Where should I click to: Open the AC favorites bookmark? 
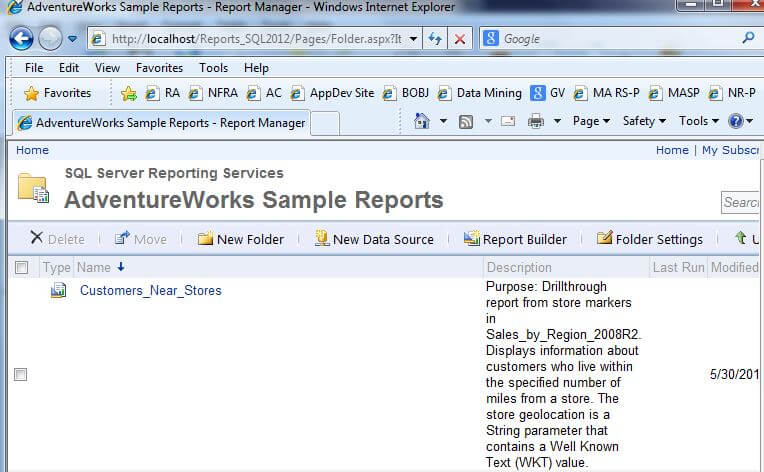click(264, 93)
